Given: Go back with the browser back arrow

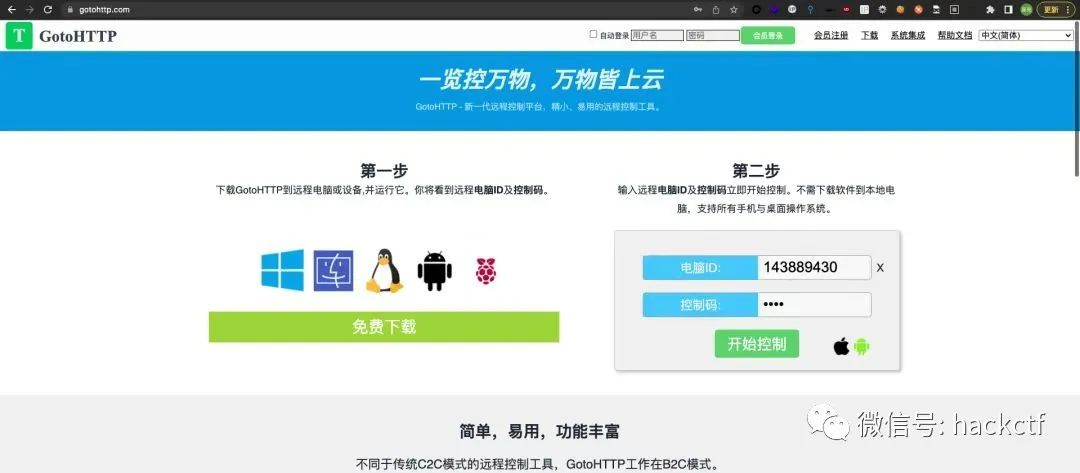Looking at the screenshot, I should [x=11, y=10].
